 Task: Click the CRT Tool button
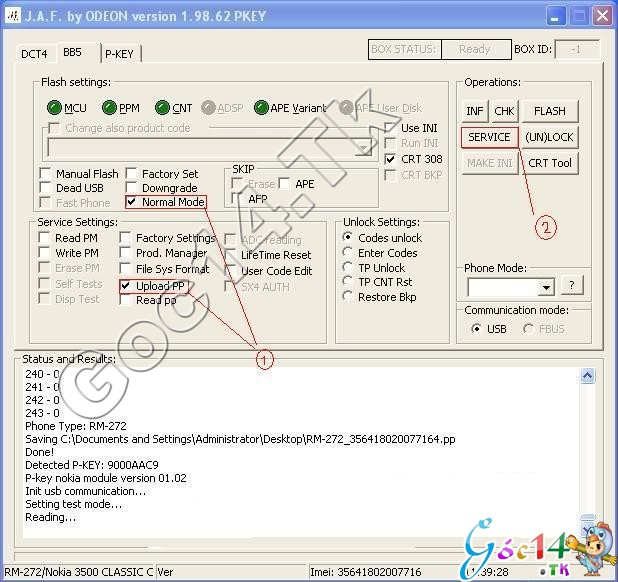click(x=549, y=163)
